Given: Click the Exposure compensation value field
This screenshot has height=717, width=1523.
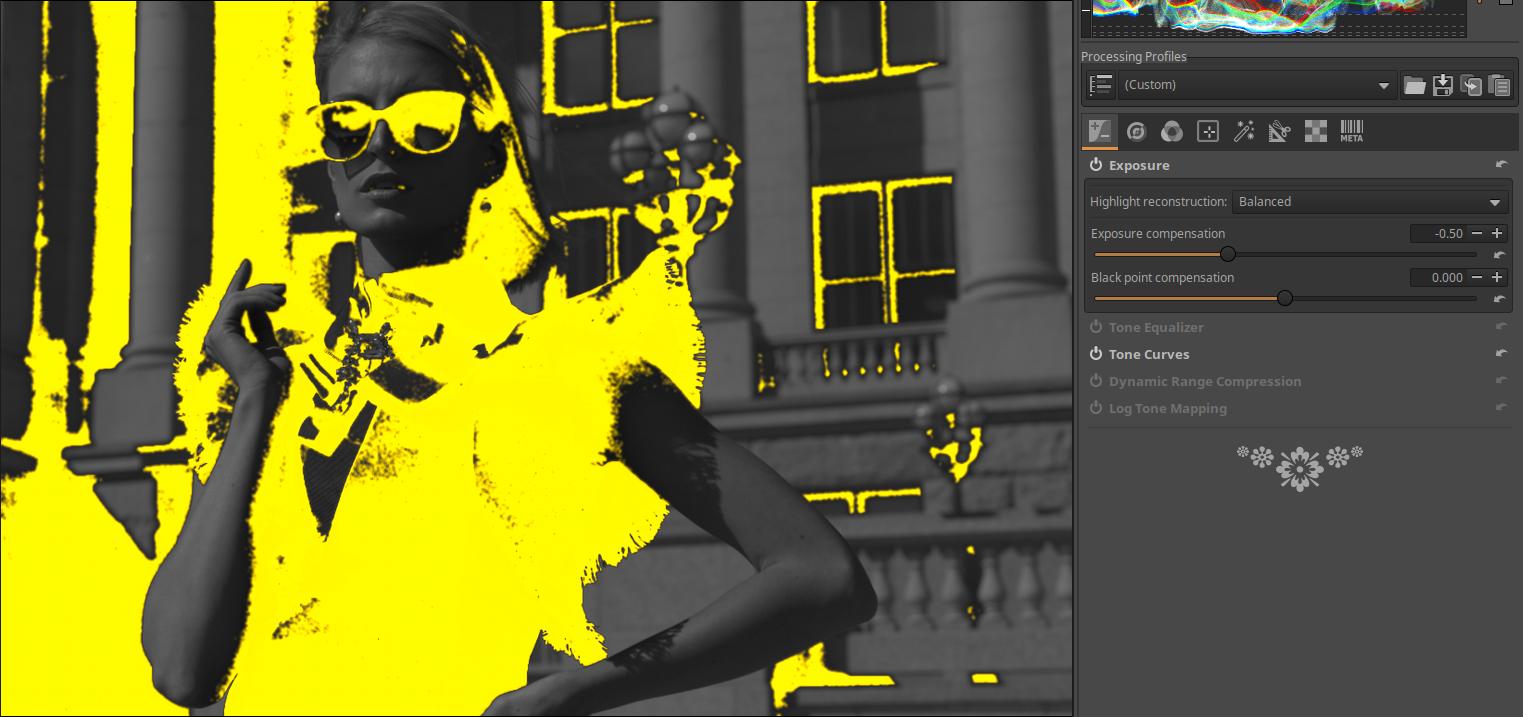Looking at the screenshot, I should pyautogui.click(x=1438, y=234).
